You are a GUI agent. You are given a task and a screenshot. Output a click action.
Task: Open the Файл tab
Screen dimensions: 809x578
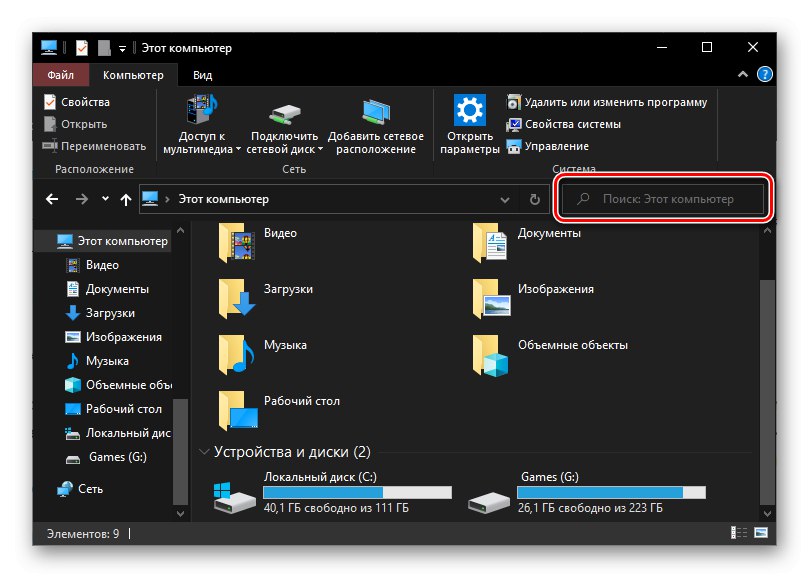coord(61,75)
